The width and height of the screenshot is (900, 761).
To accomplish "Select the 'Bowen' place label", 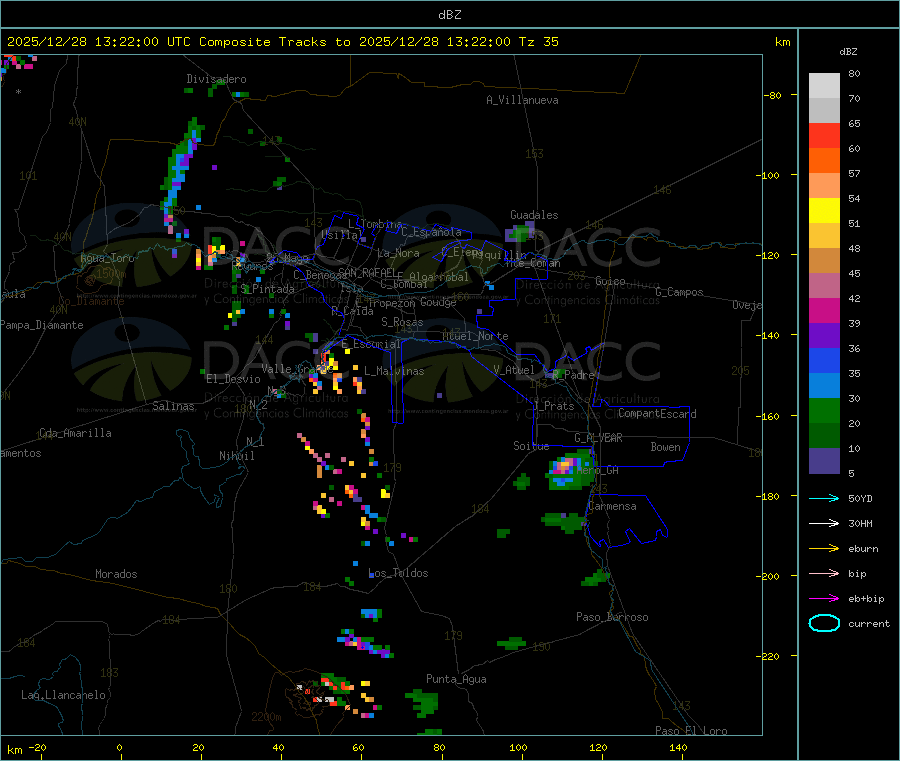I will point(666,447).
